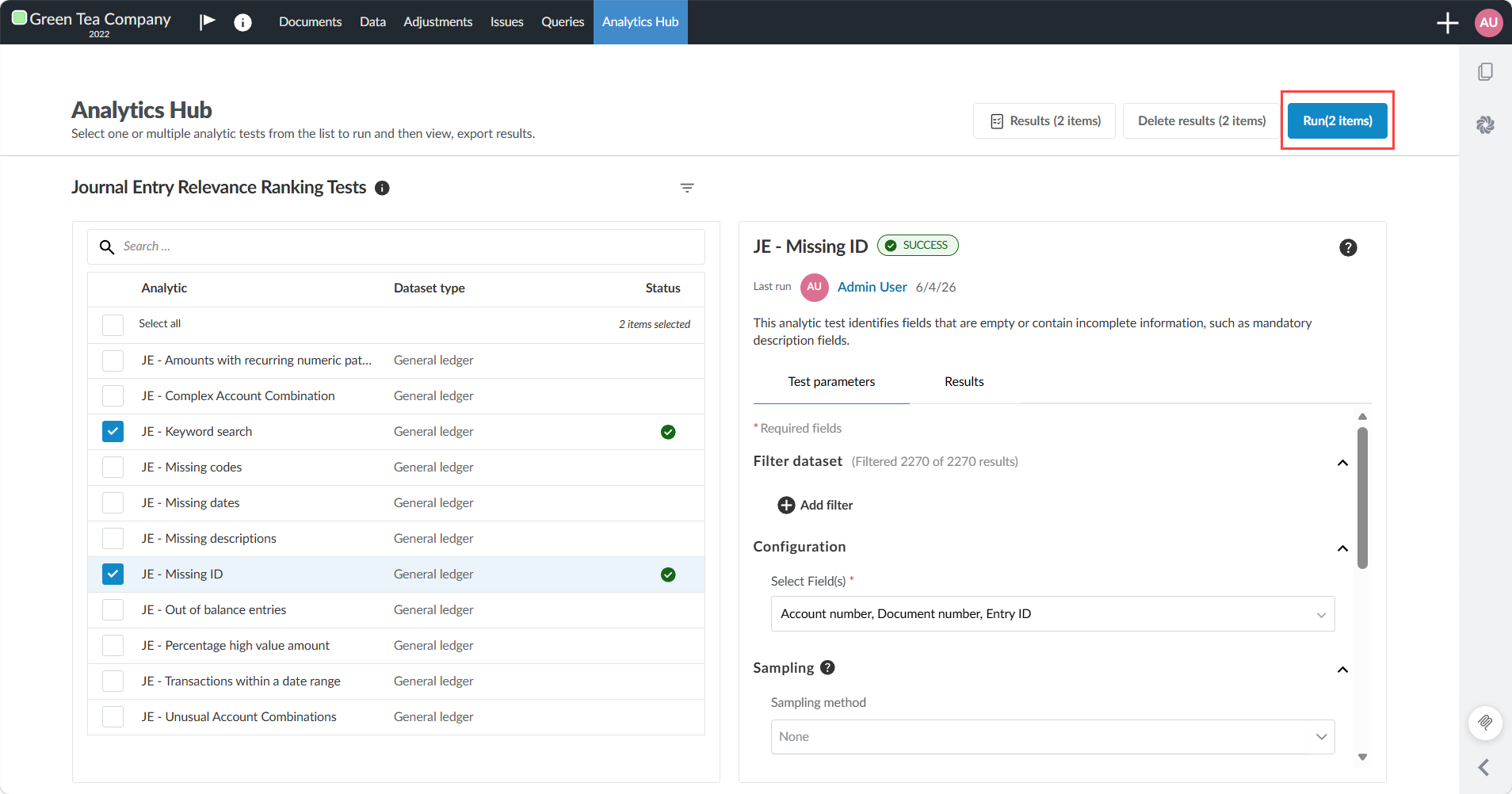Check JE - Unusual Account Combinations
1512x794 pixels.
[113, 717]
